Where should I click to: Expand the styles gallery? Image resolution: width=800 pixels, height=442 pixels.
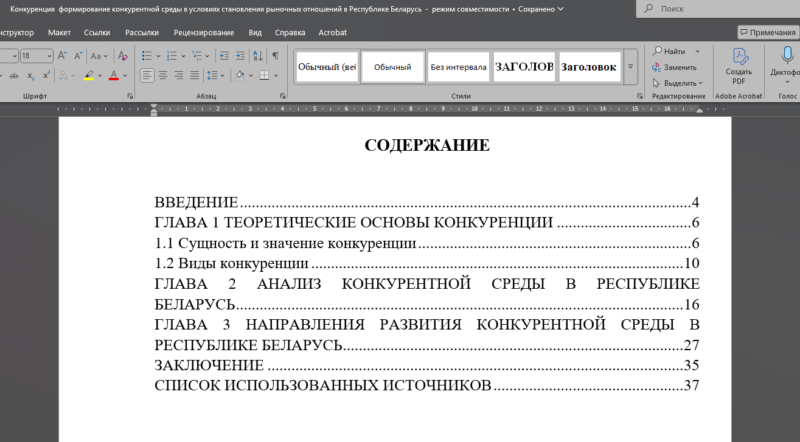point(631,67)
